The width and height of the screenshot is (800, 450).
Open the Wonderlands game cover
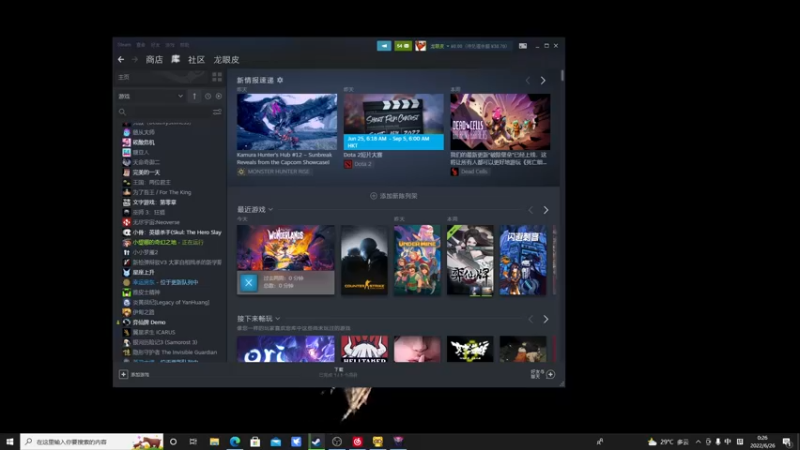[x=286, y=248]
